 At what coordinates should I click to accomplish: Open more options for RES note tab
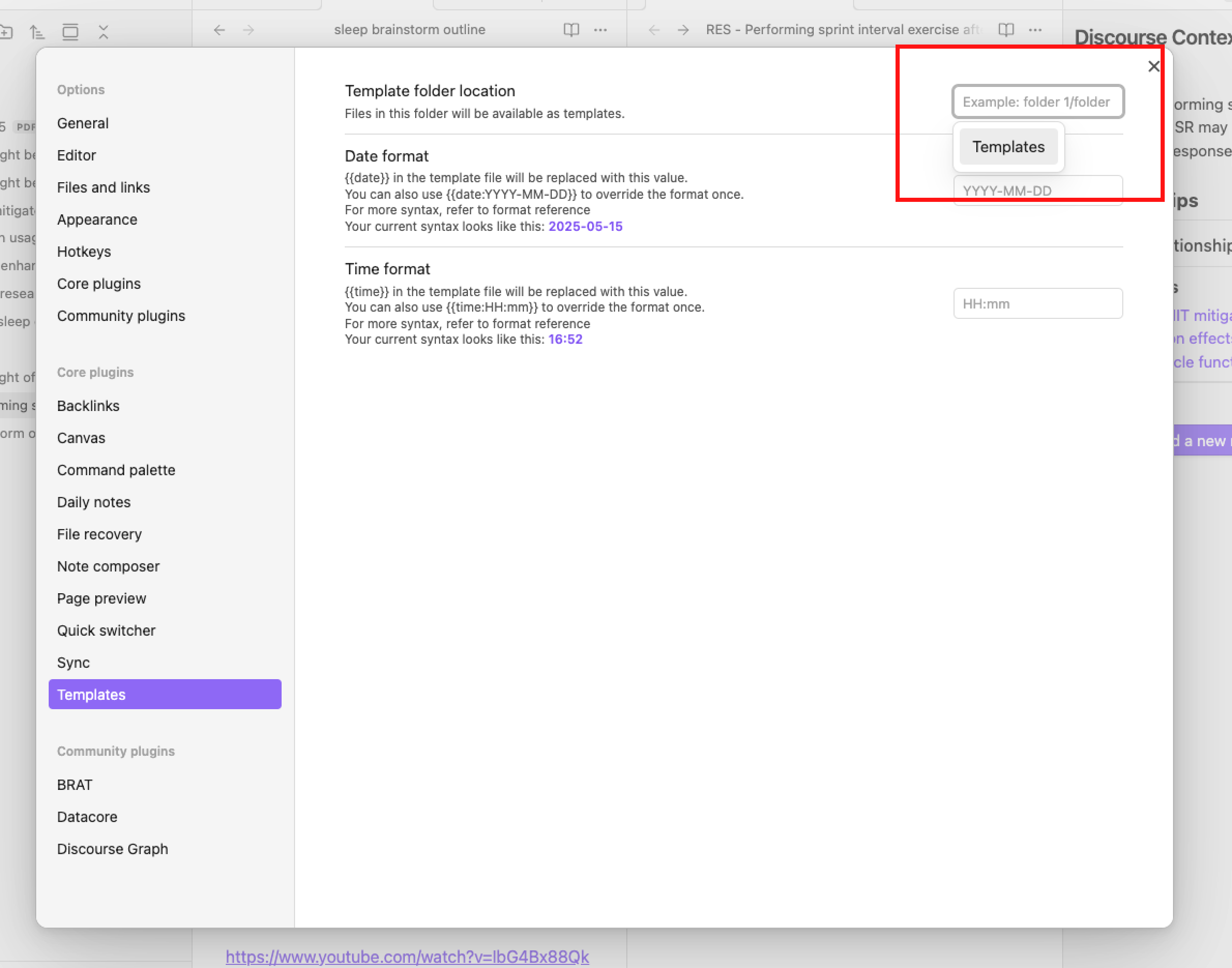pyautogui.click(x=1035, y=30)
